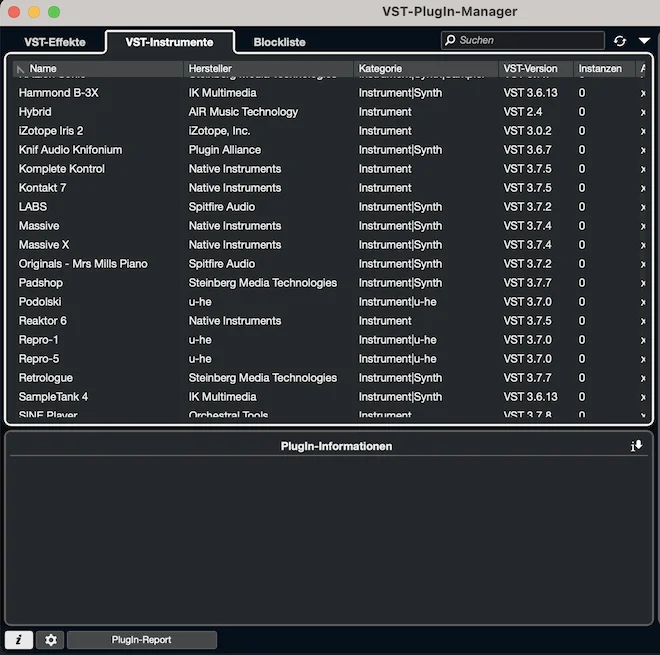The width and height of the screenshot is (660, 655).
Task: Click the x mark in LABS row
Action: tap(643, 207)
